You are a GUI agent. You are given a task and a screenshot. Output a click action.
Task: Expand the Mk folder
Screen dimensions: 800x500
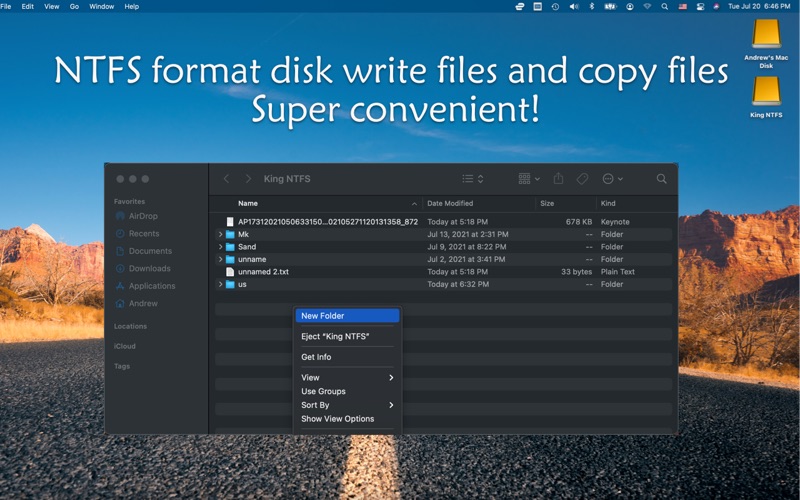[x=220, y=234]
